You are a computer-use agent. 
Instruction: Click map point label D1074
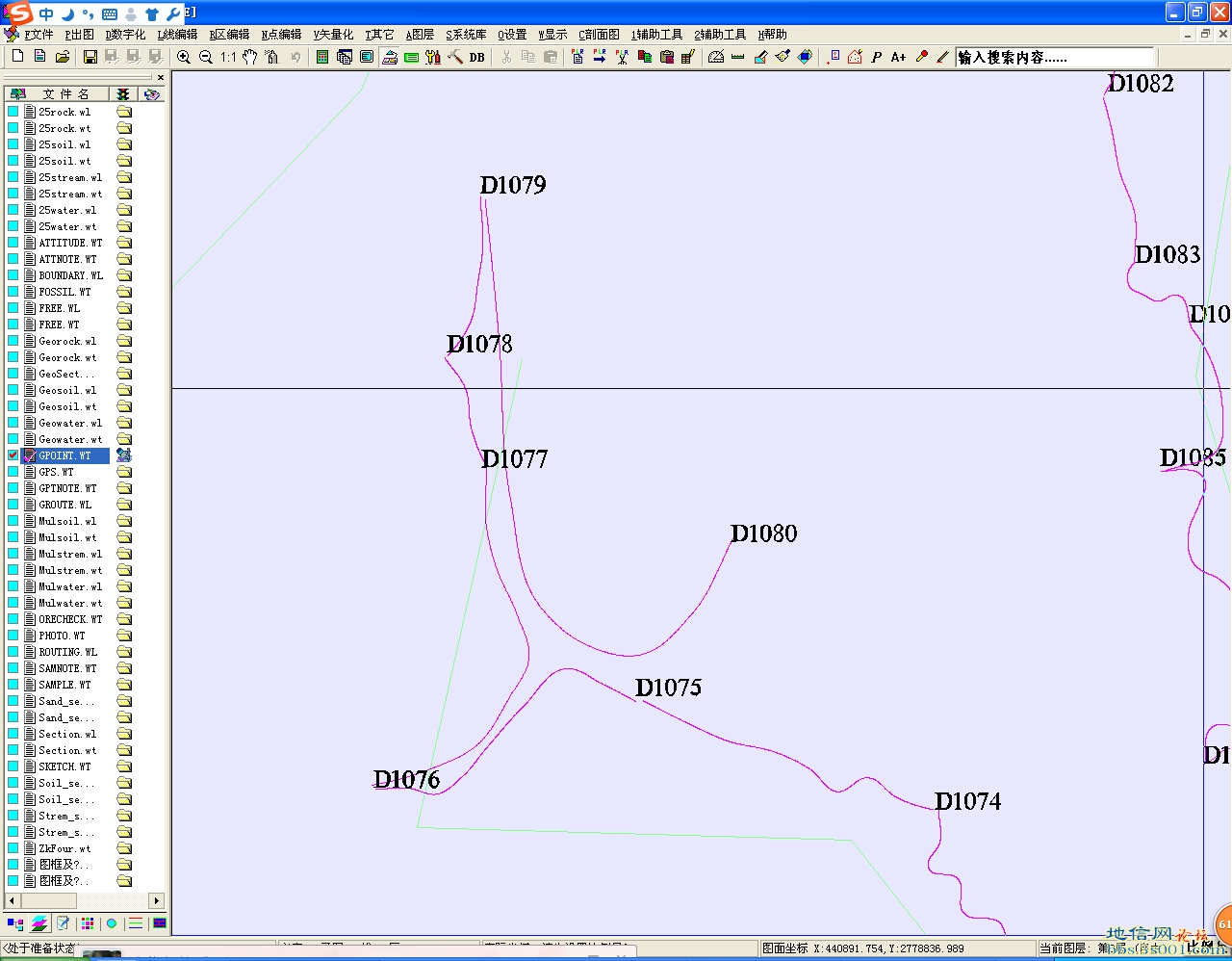967,801
